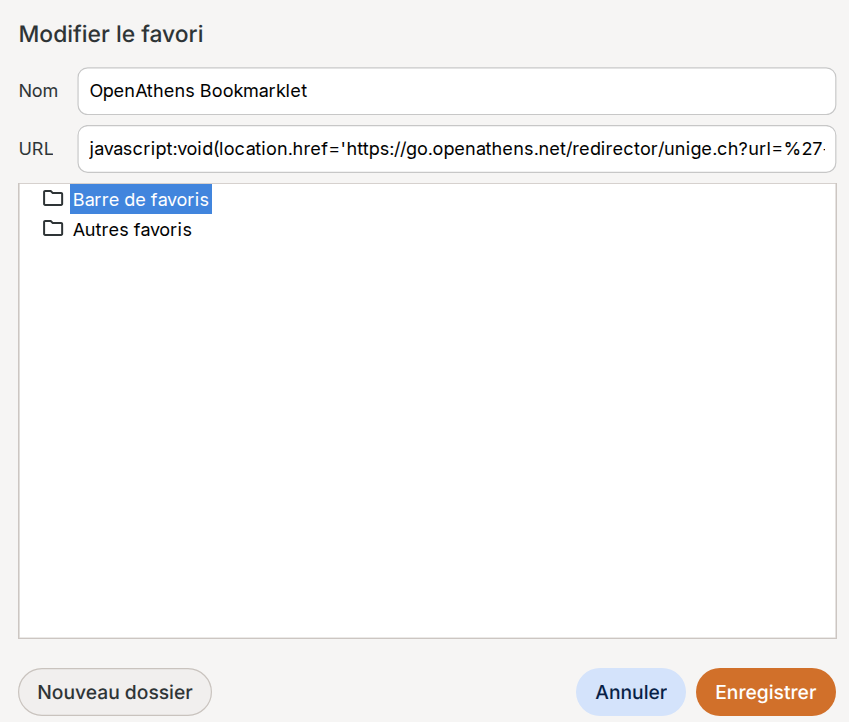Viewport: 849px width, 722px height.
Task: Click the URL field label
Action: pyautogui.click(x=36, y=148)
